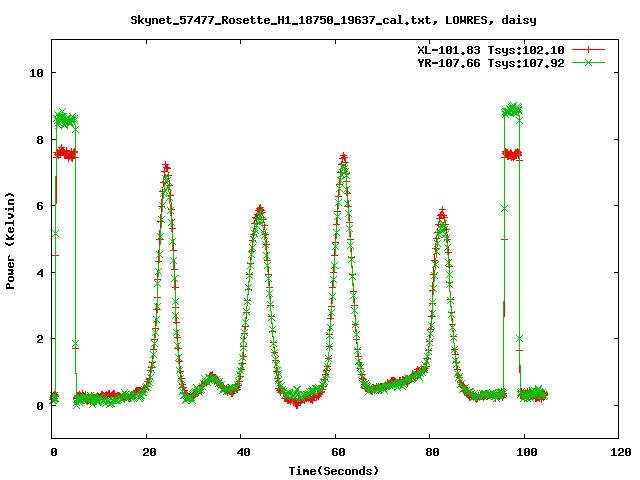The width and height of the screenshot is (640, 480).
Task: Click the Time(Seconds) x-axis label
Action: tap(333, 471)
